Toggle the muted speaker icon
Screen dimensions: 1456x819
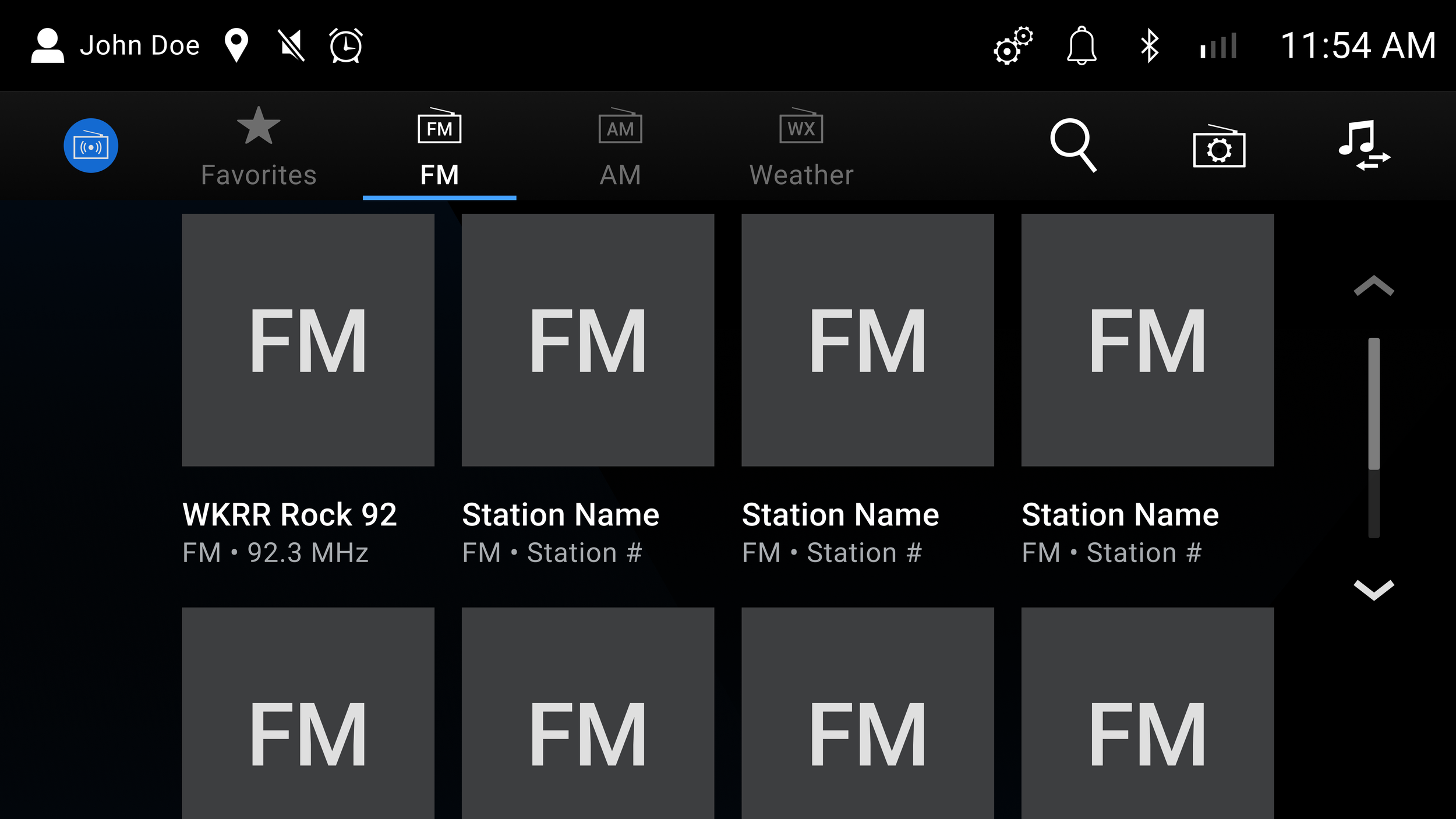[291, 45]
